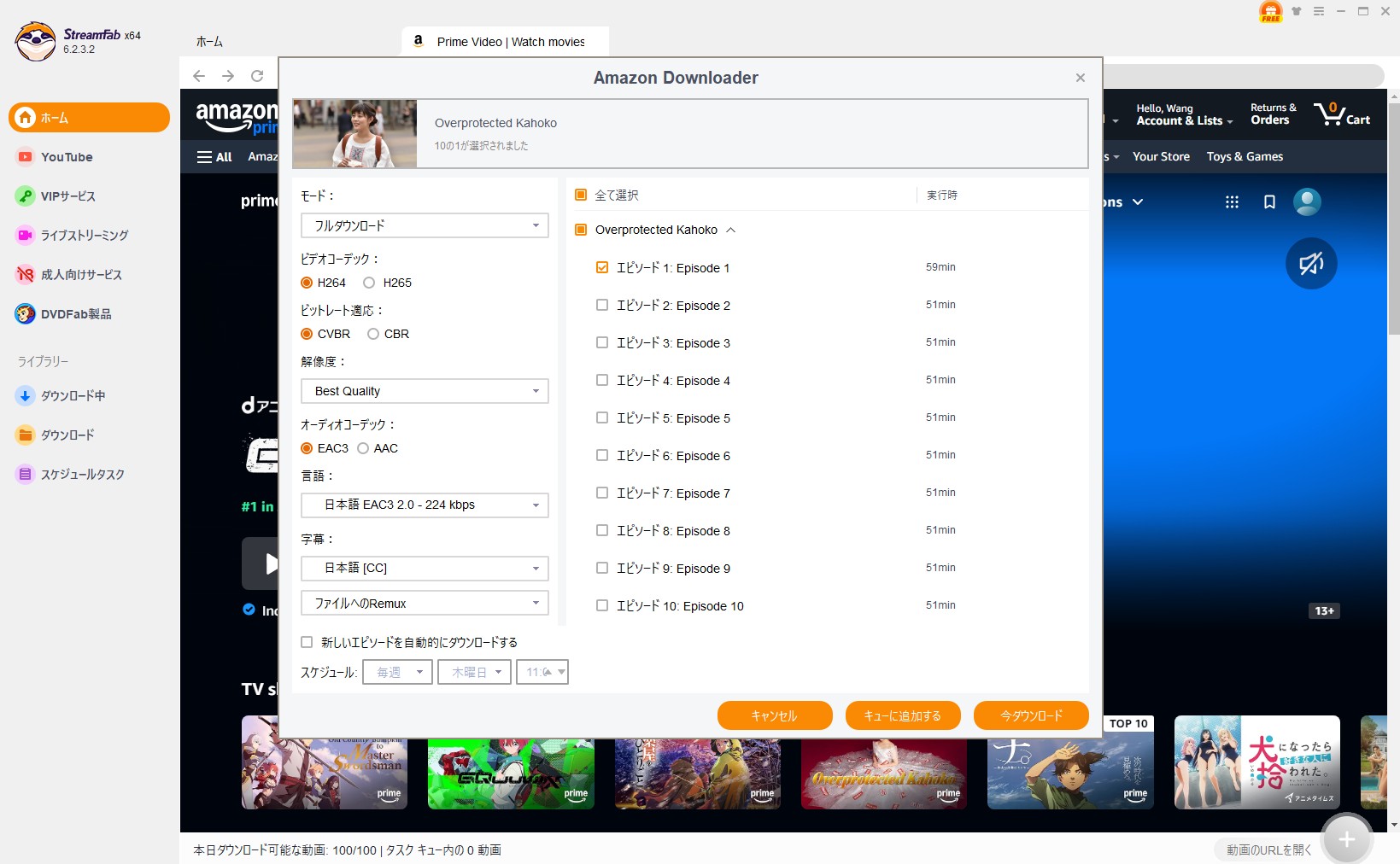This screenshot has height=864, width=1400.
Task: Click the StreamFab sloth logo
Action: (35, 41)
